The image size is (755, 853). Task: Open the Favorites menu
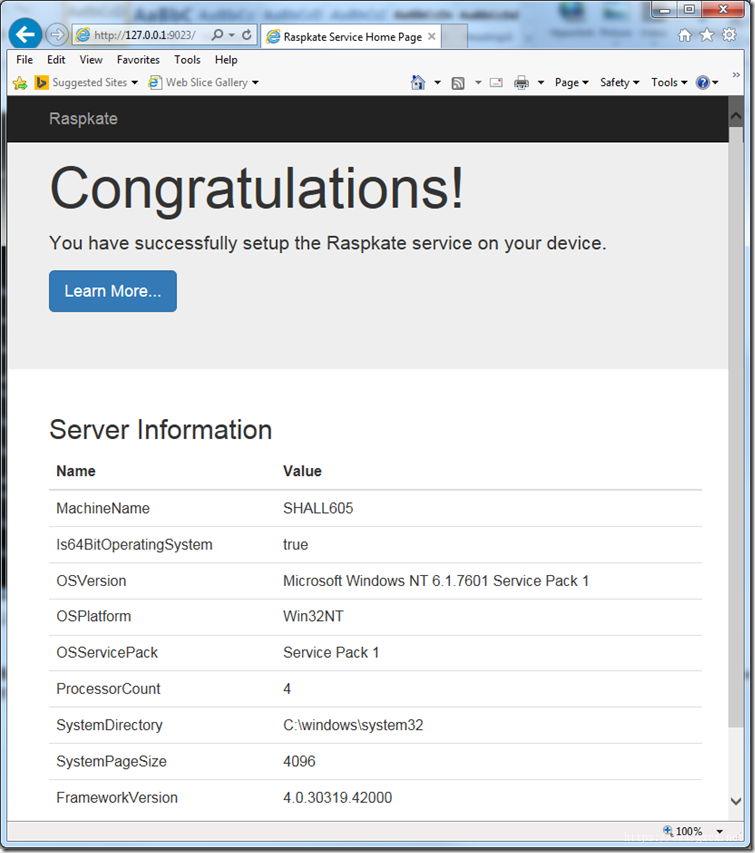click(138, 60)
